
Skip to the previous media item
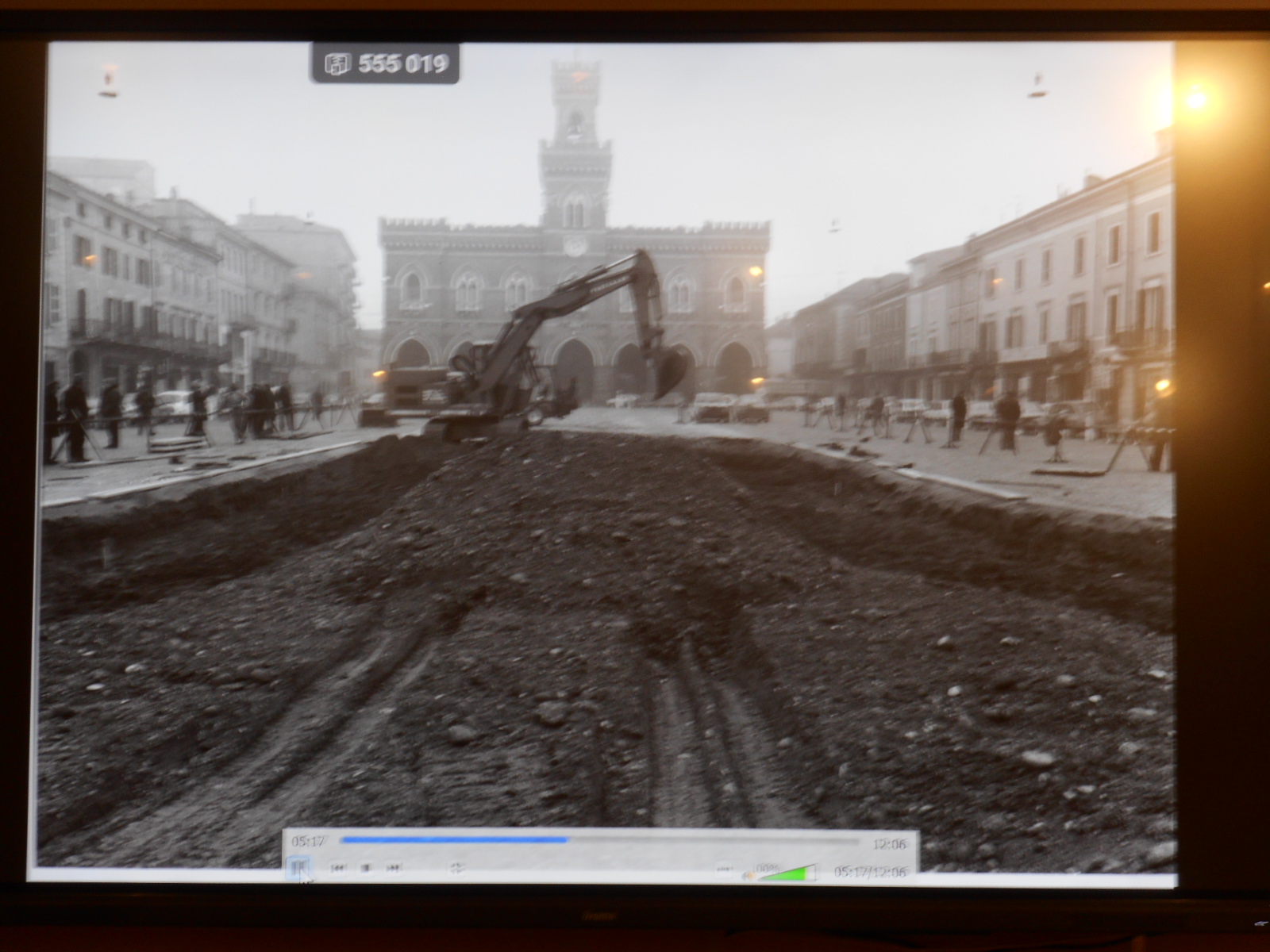pyautogui.click(x=338, y=869)
